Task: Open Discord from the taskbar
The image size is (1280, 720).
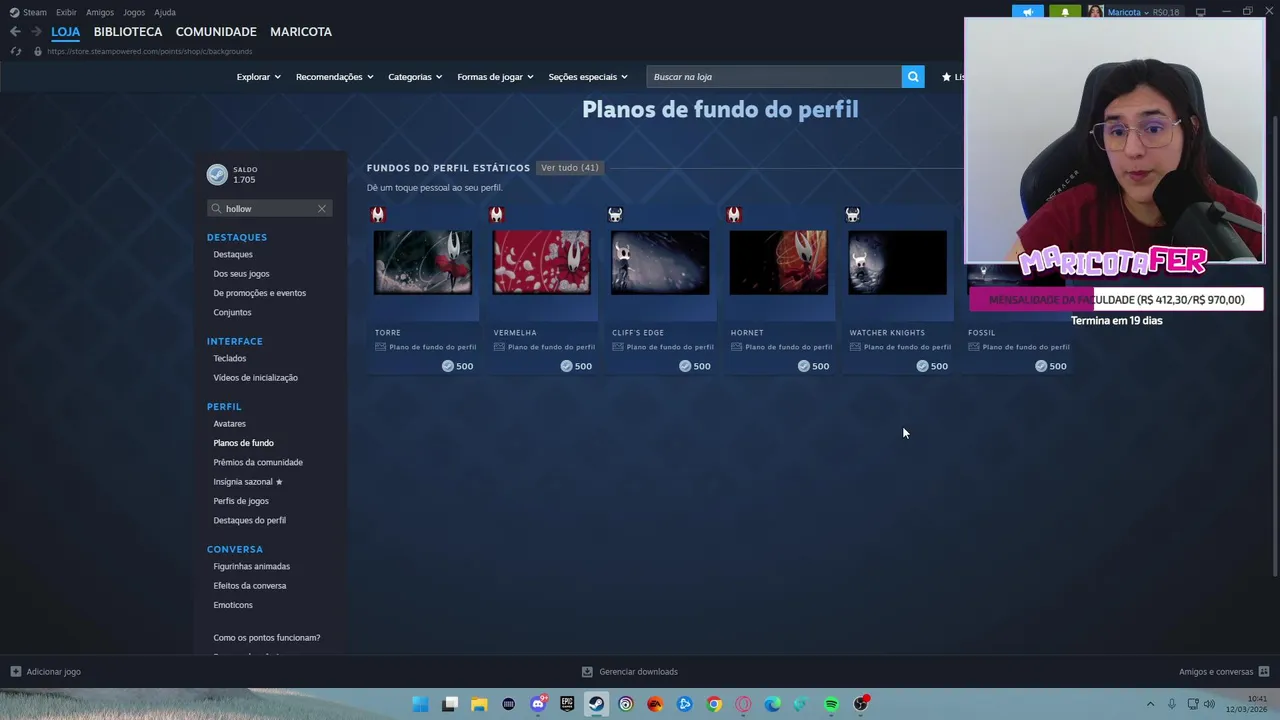Action: (538, 704)
